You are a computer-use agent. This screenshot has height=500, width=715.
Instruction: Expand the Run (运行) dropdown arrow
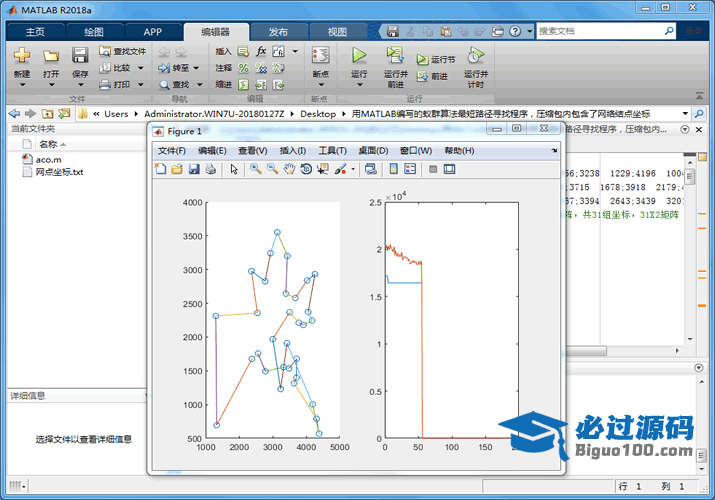pos(359,85)
